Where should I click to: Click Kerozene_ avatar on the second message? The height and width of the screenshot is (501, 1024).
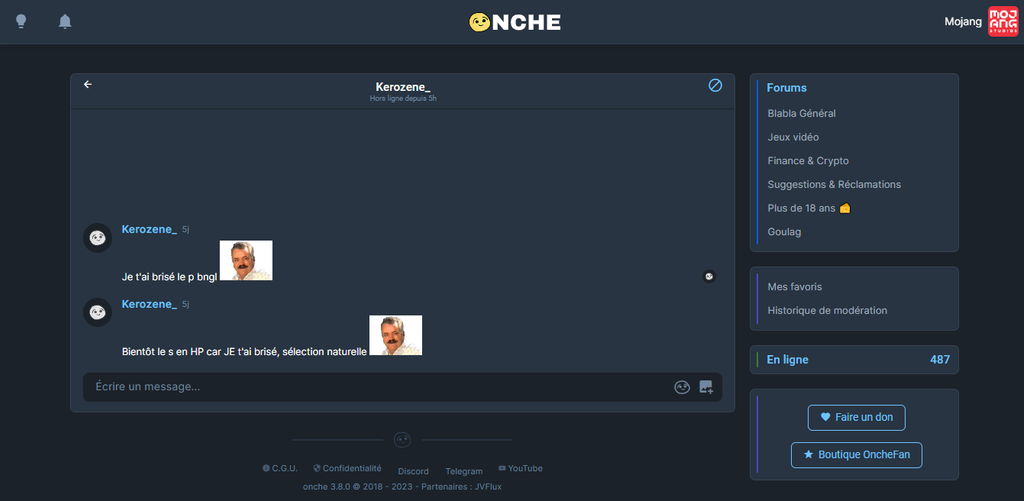(x=98, y=312)
